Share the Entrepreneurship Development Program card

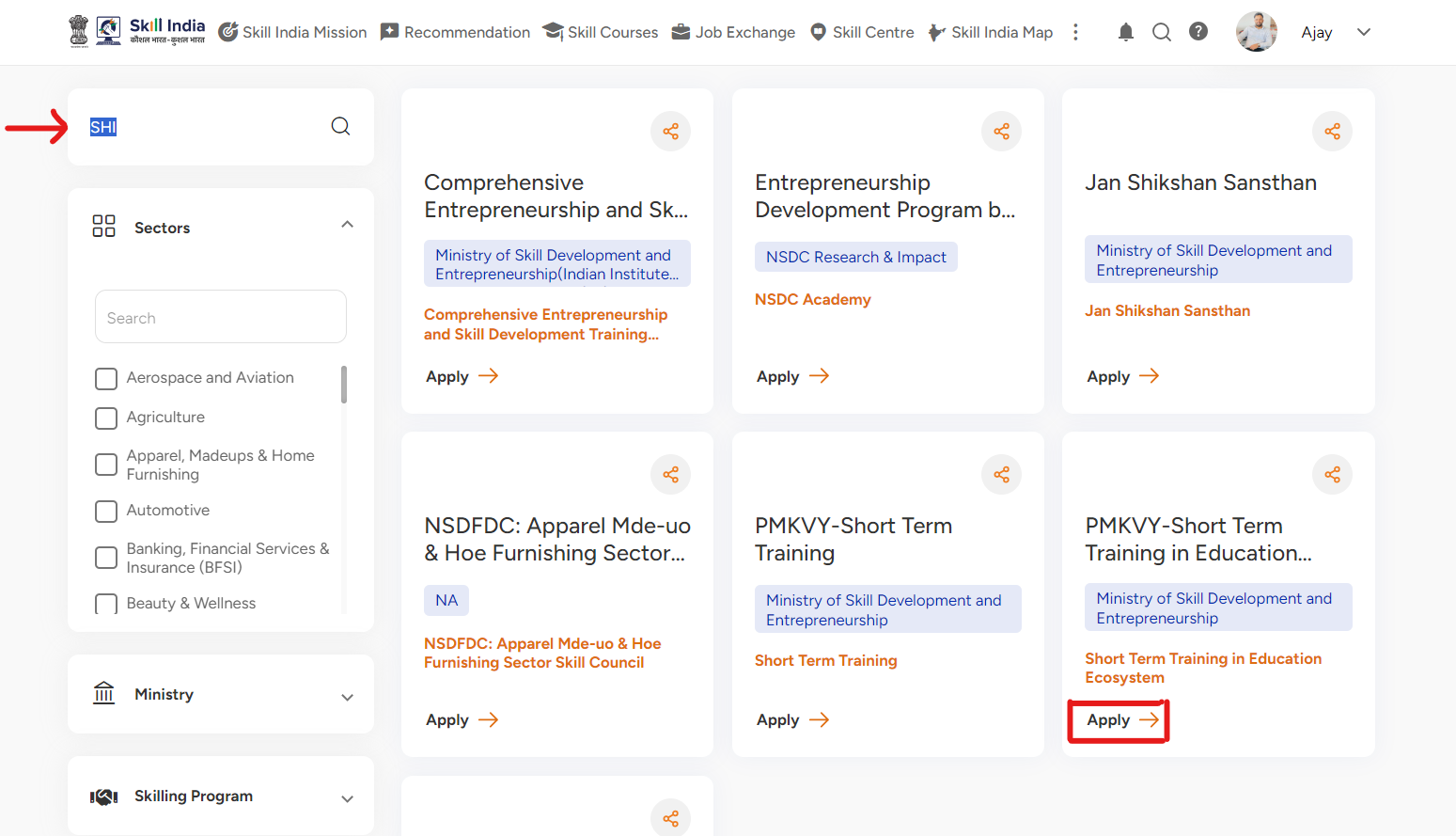coord(1001,131)
